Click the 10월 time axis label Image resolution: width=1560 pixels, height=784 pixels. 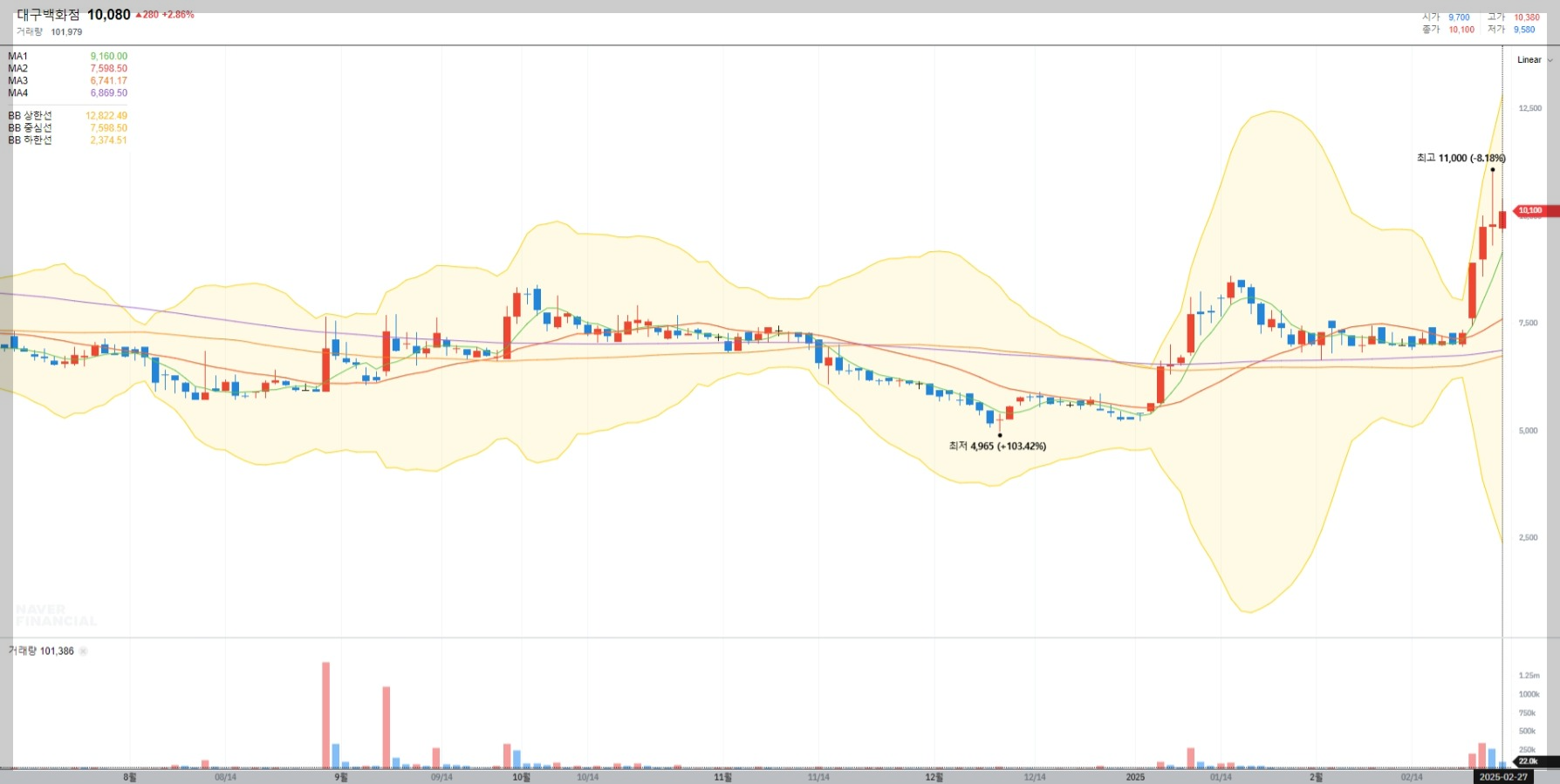521,777
